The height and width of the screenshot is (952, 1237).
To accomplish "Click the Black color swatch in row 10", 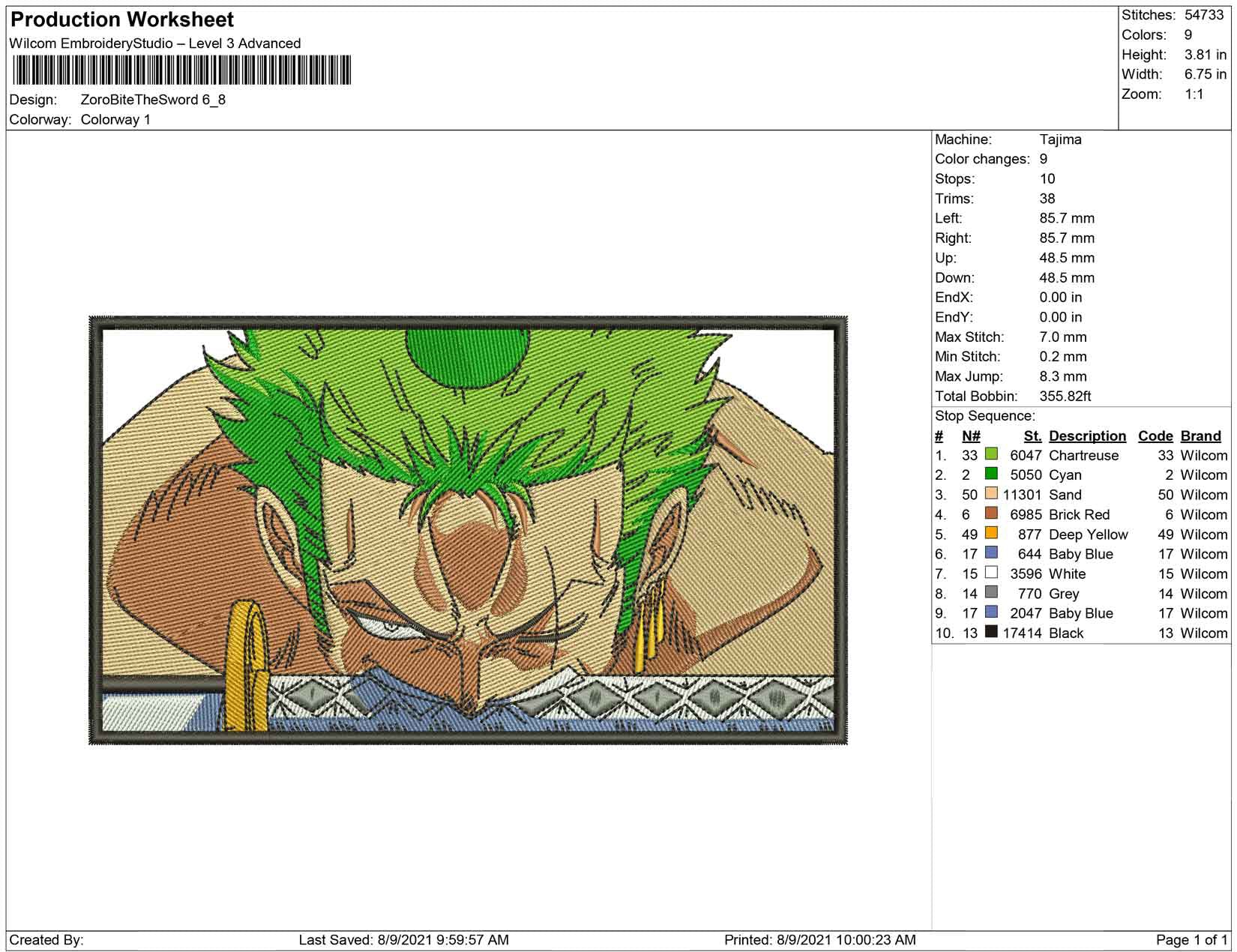I will click(991, 632).
